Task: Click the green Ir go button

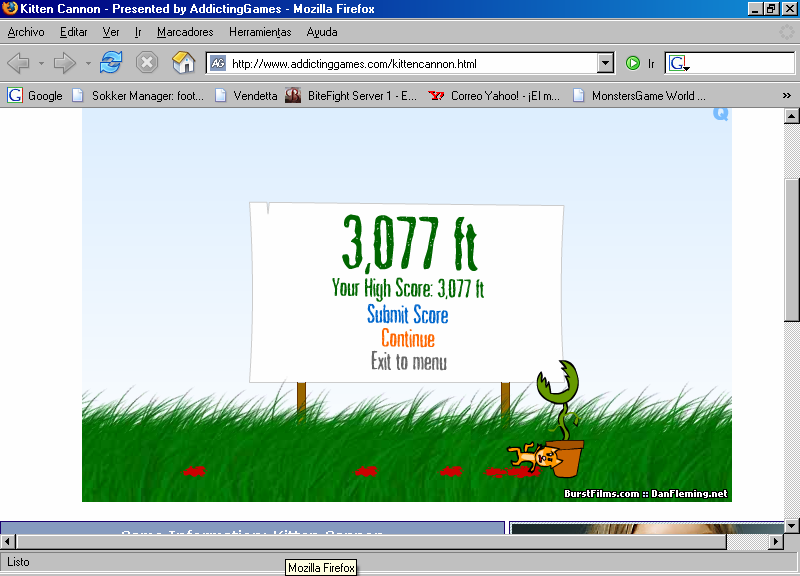Action: click(x=633, y=63)
